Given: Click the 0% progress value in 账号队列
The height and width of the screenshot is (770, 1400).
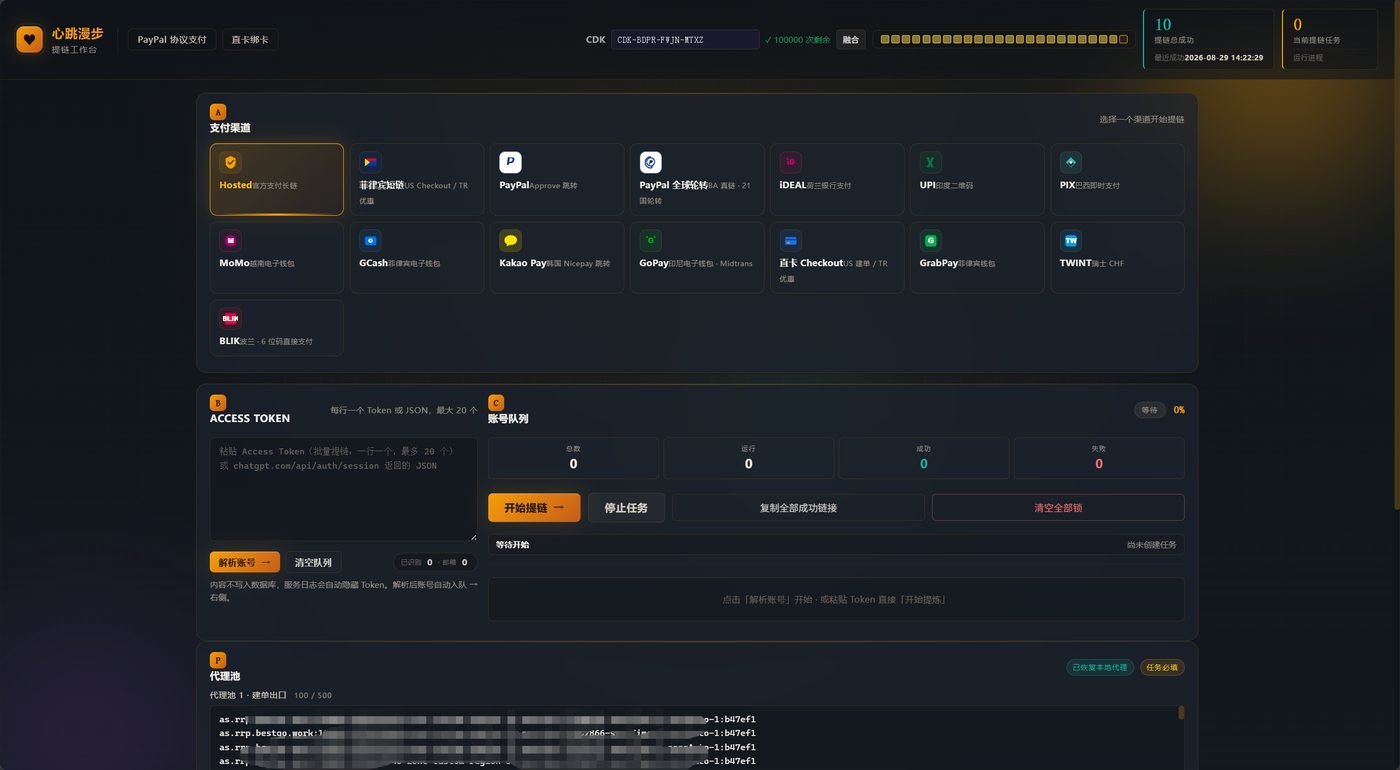Looking at the screenshot, I should (x=1179, y=410).
